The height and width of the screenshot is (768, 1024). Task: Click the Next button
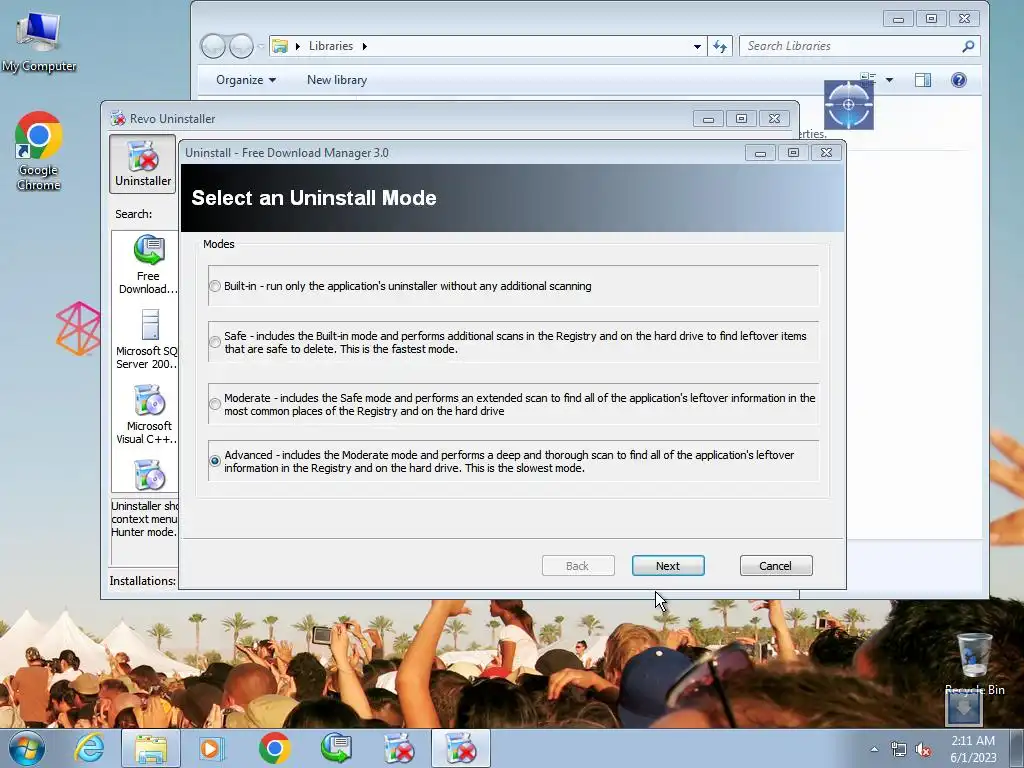[668, 566]
